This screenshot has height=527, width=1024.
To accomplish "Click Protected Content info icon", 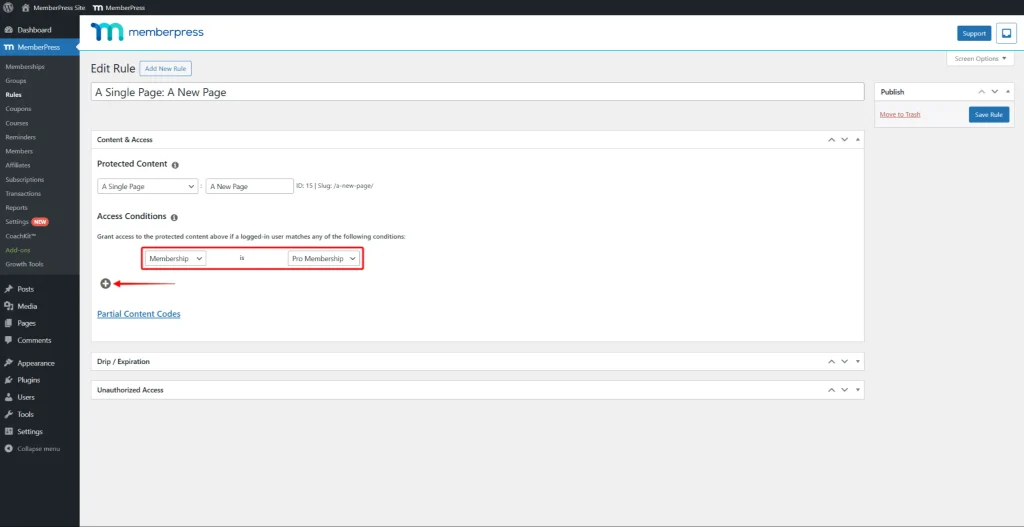I will tap(175, 165).
